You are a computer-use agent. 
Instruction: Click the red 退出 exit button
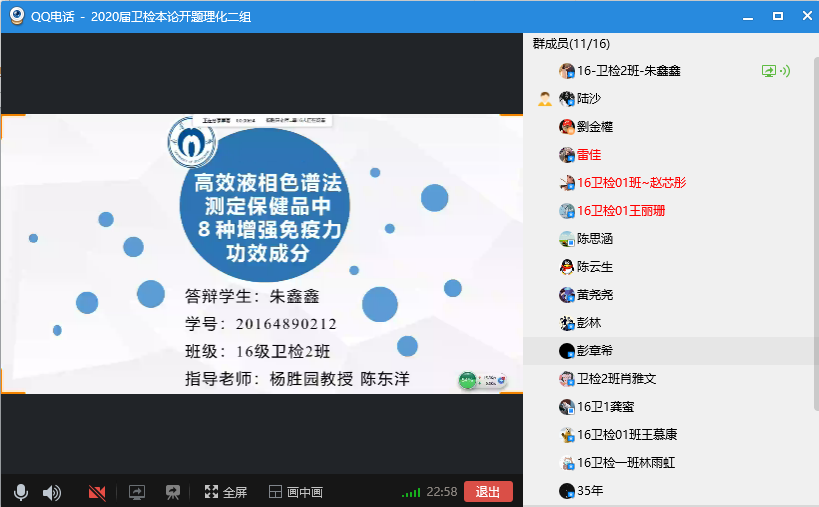[x=488, y=491]
